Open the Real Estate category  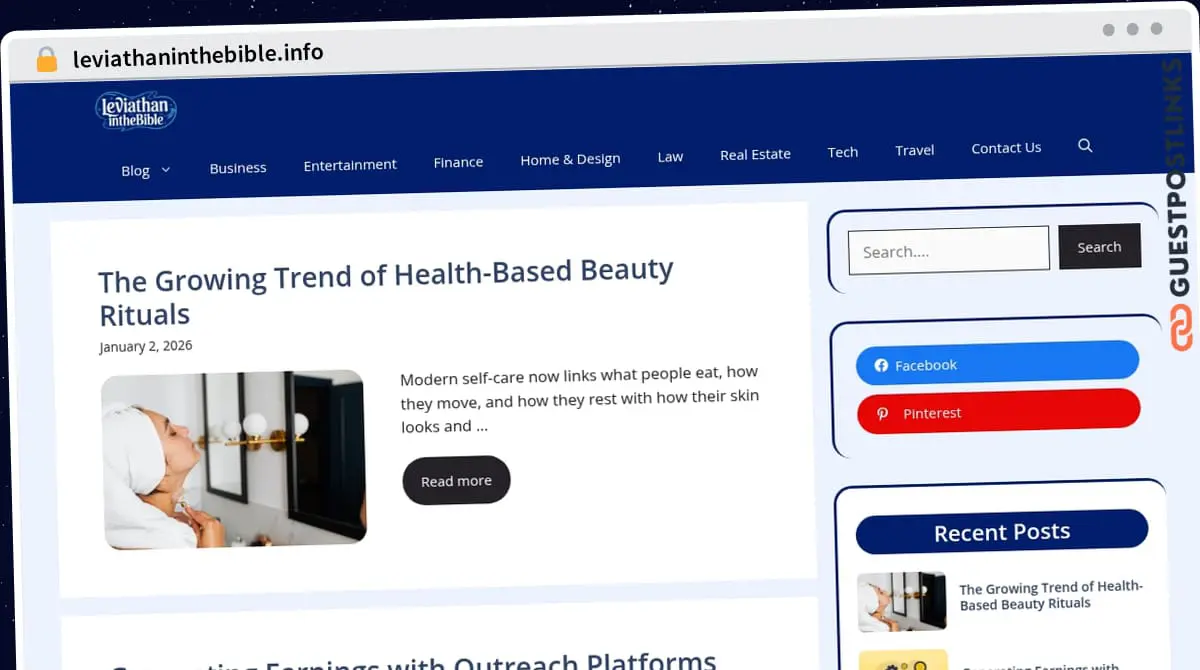coord(755,154)
